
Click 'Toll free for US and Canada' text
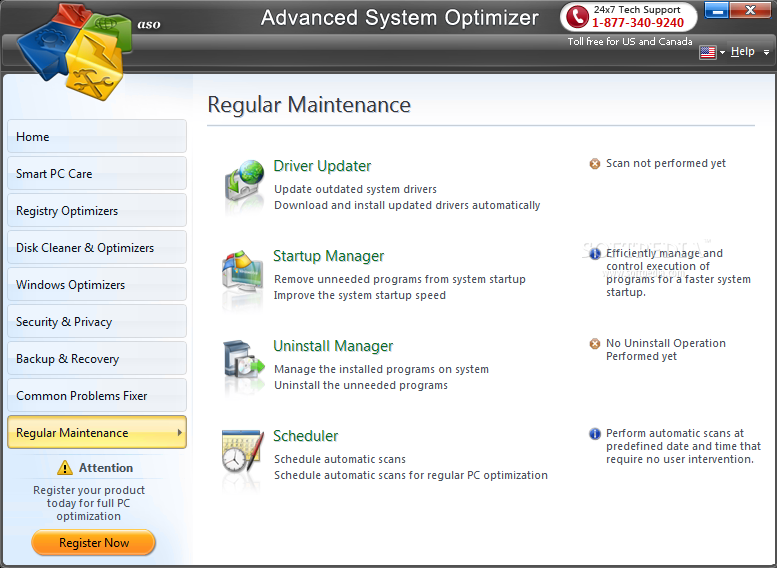click(x=630, y=42)
